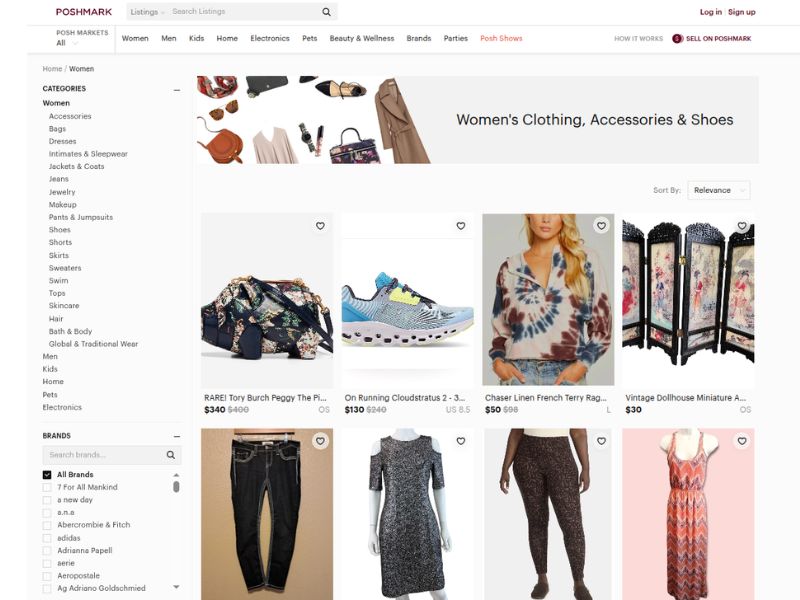Open the Brands navigation item
800x600 pixels.
(419, 38)
